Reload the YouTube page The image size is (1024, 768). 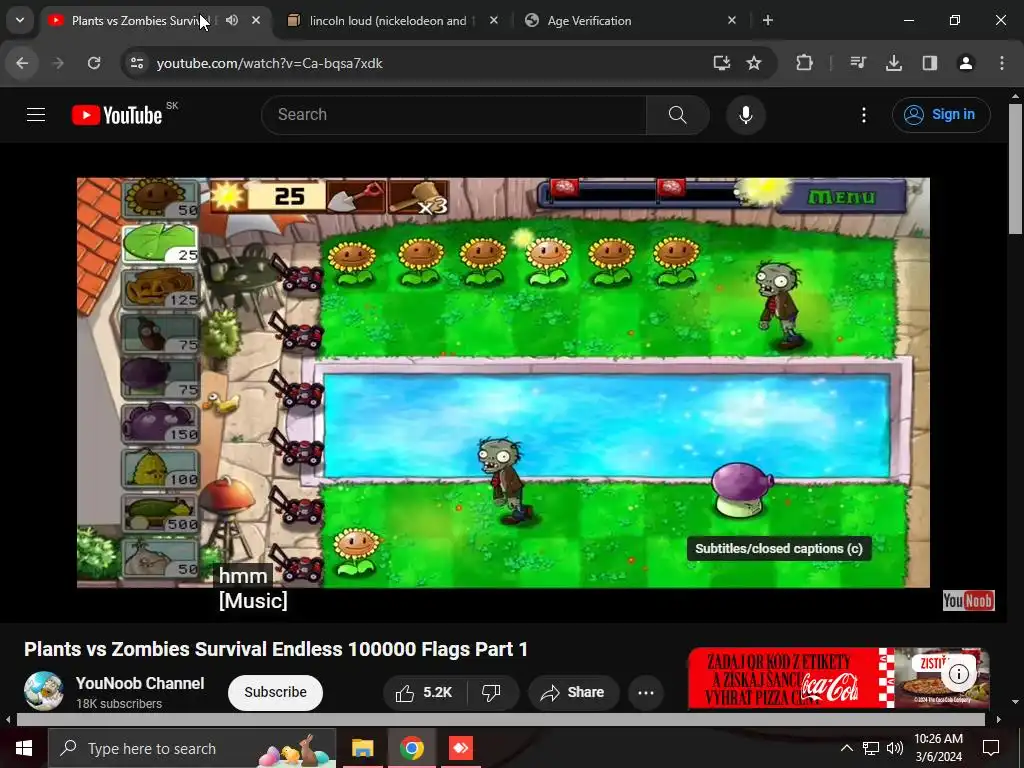(94, 63)
